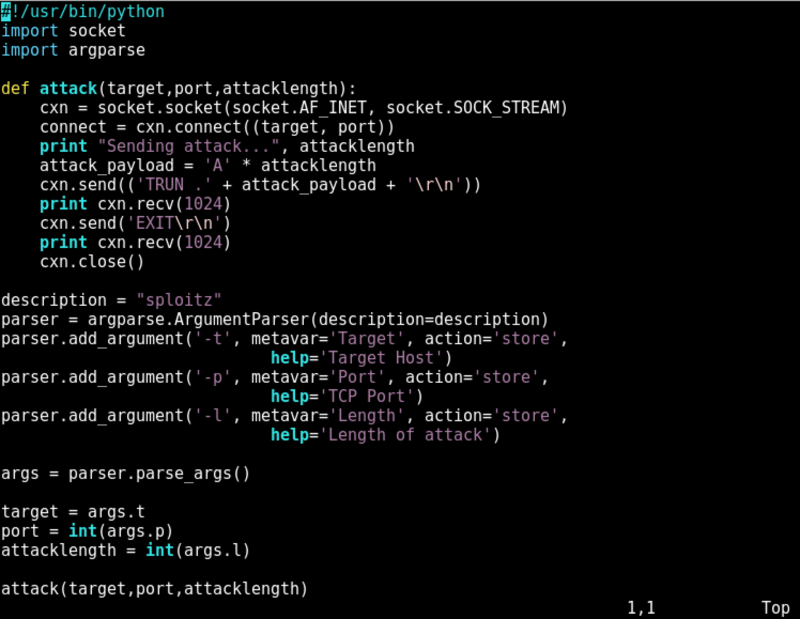Click 'attack_payload' variable assignment
Viewport: 800px width, 619px height.
(107, 165)
